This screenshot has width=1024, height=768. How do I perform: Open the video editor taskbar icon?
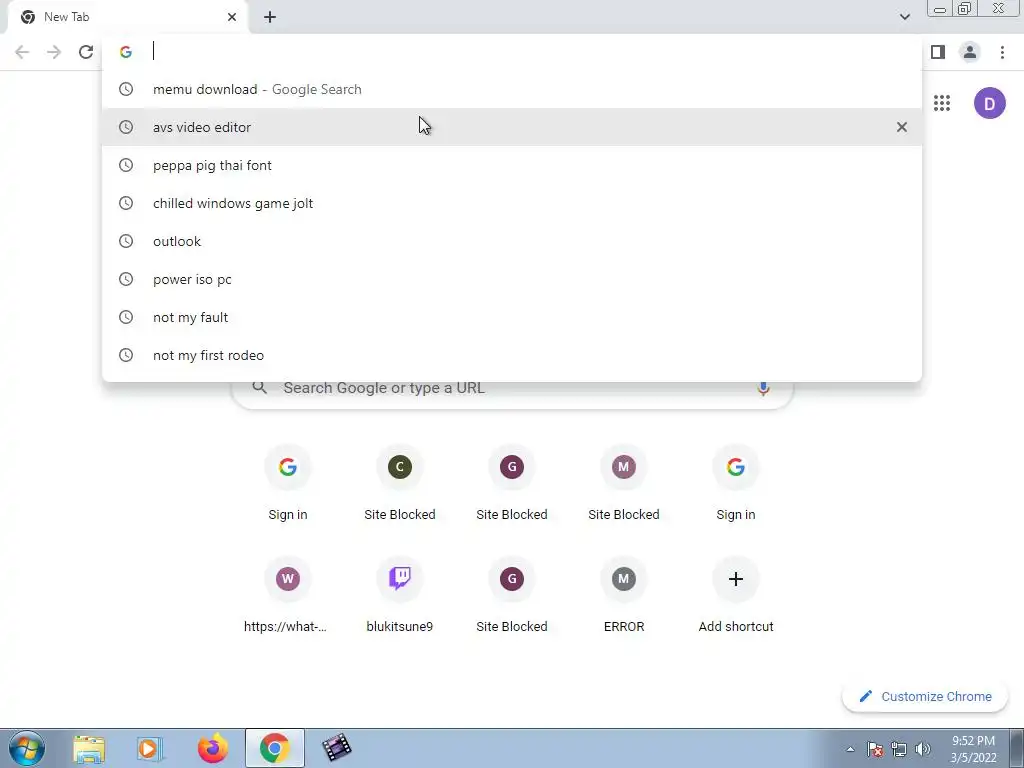[x=336, y=748]
